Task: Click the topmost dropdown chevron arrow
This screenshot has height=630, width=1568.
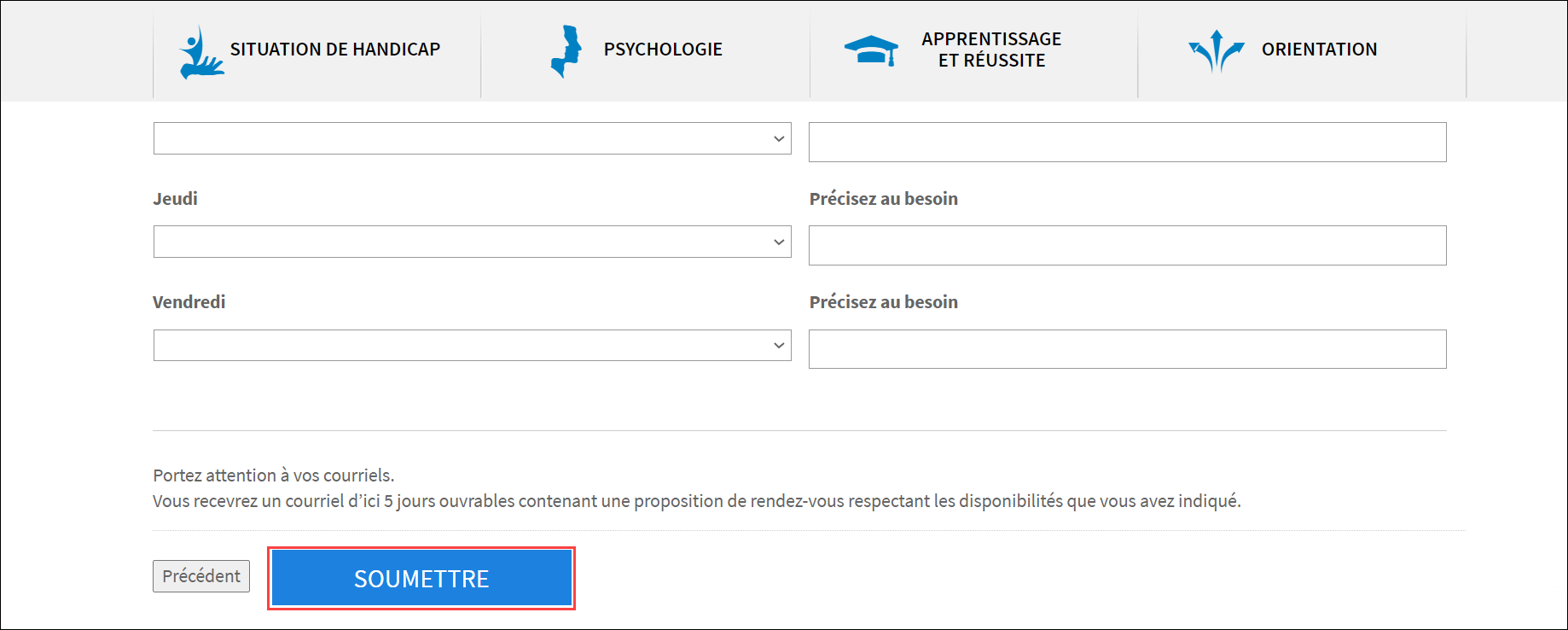Action: click(x=779, y=139)
